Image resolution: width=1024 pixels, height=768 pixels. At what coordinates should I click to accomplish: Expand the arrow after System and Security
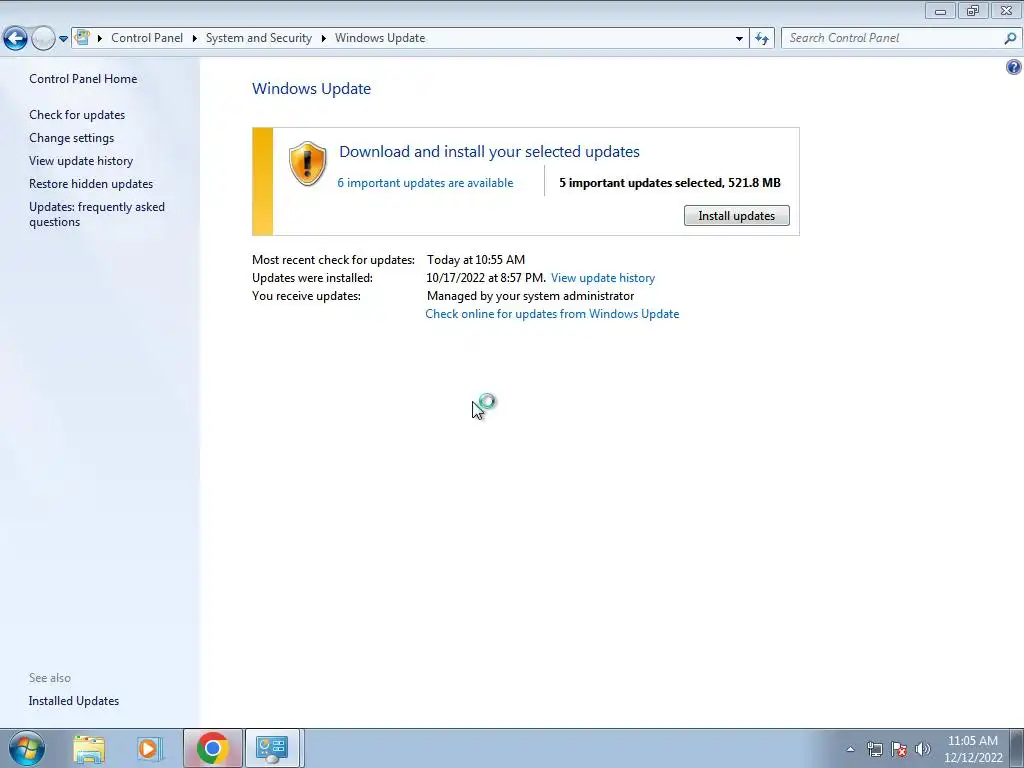323,38
